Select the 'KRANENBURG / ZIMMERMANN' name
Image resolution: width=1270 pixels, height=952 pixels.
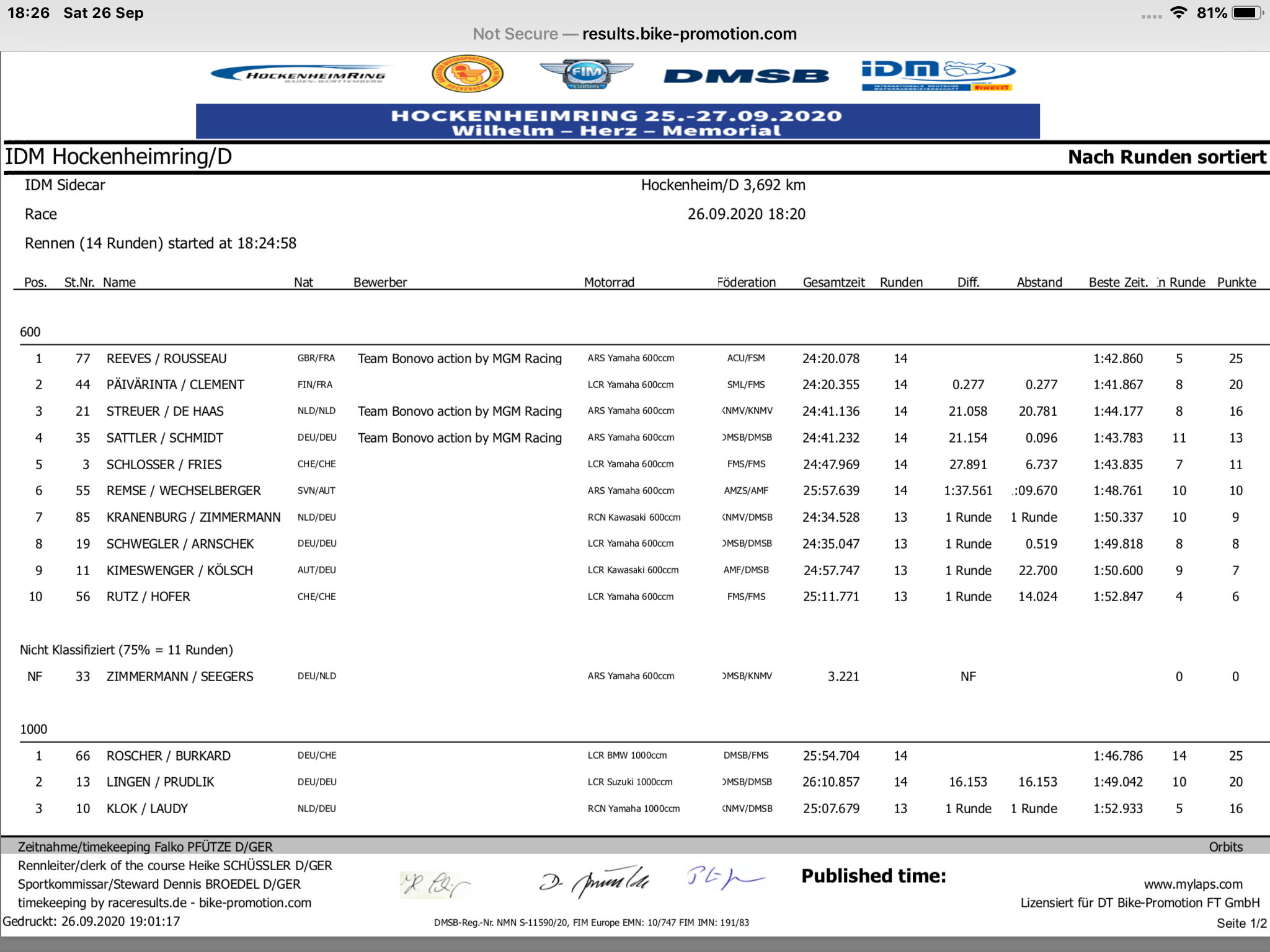193,517
